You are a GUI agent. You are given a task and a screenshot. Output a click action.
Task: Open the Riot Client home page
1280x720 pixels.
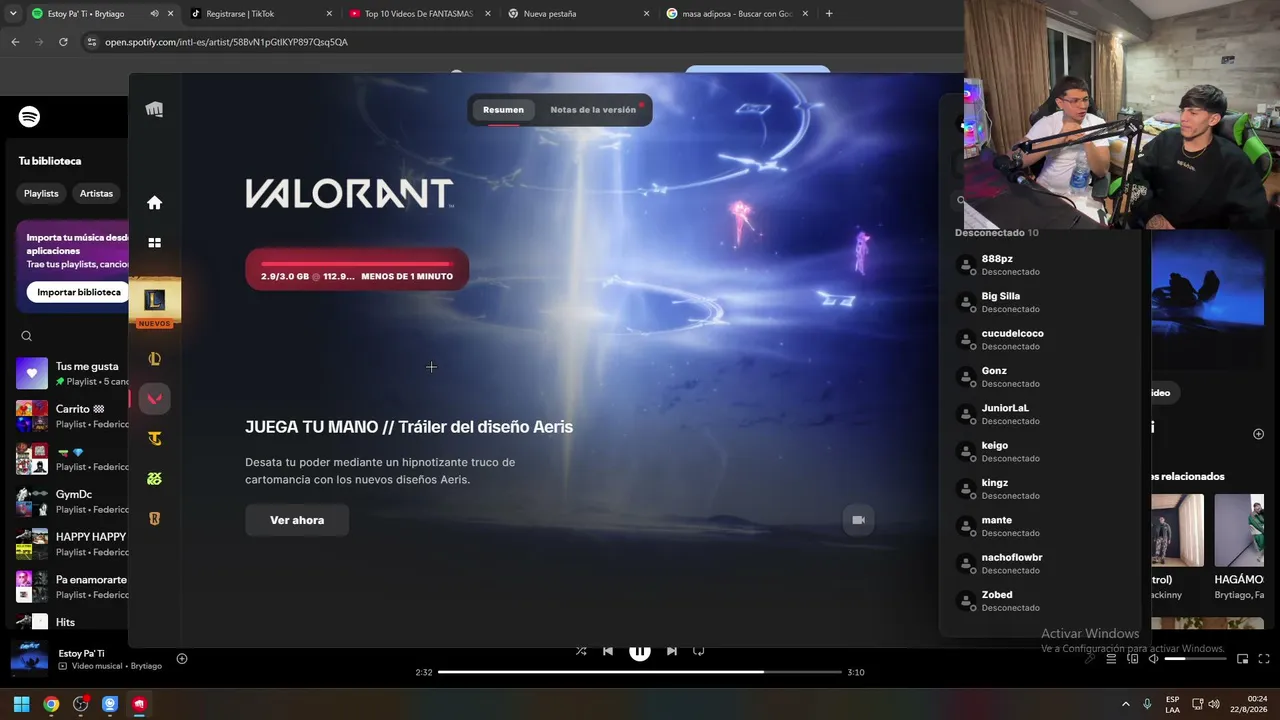click(x=154, y=203)
